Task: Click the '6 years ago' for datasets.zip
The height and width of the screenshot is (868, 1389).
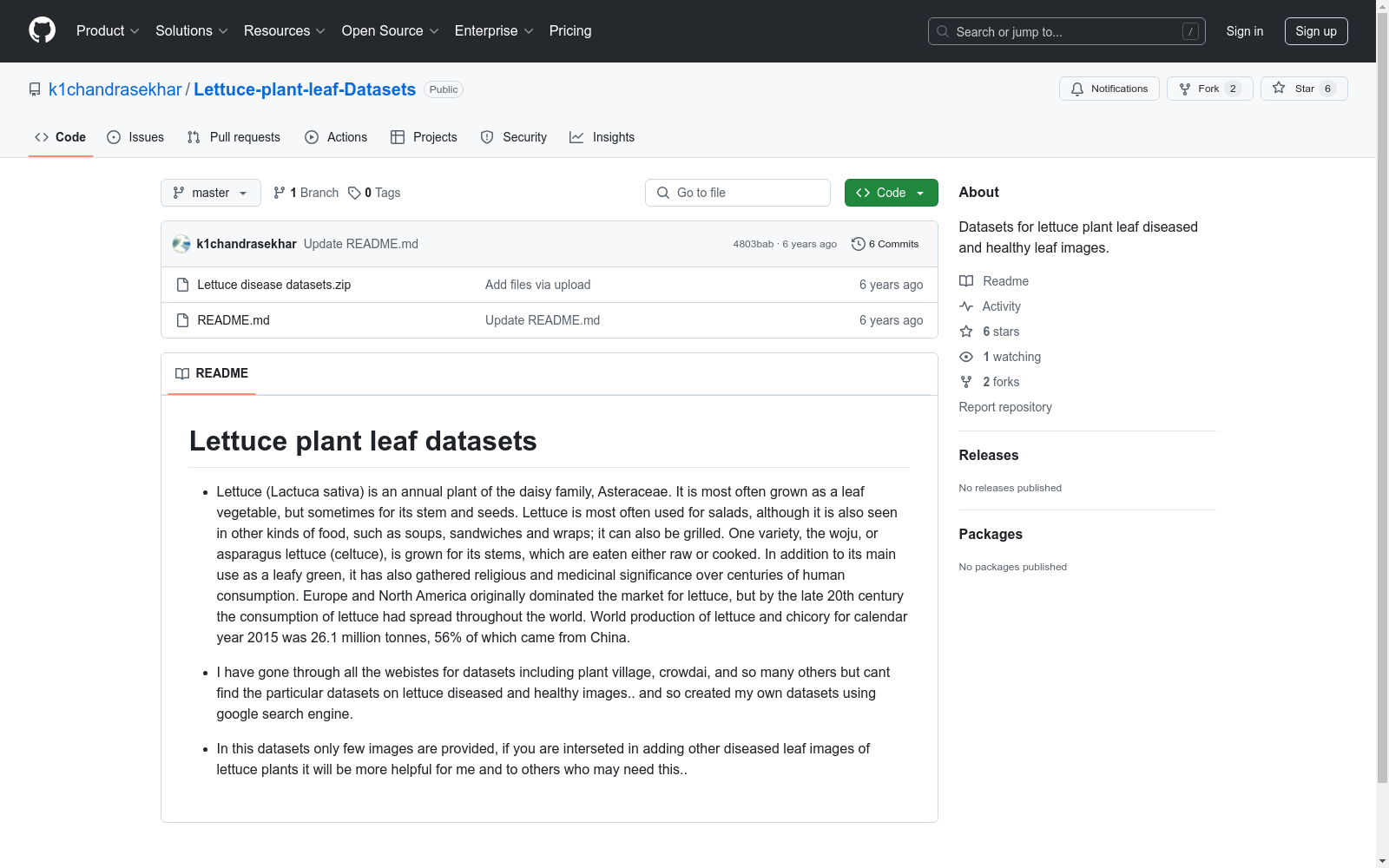Action: (891, 285)
